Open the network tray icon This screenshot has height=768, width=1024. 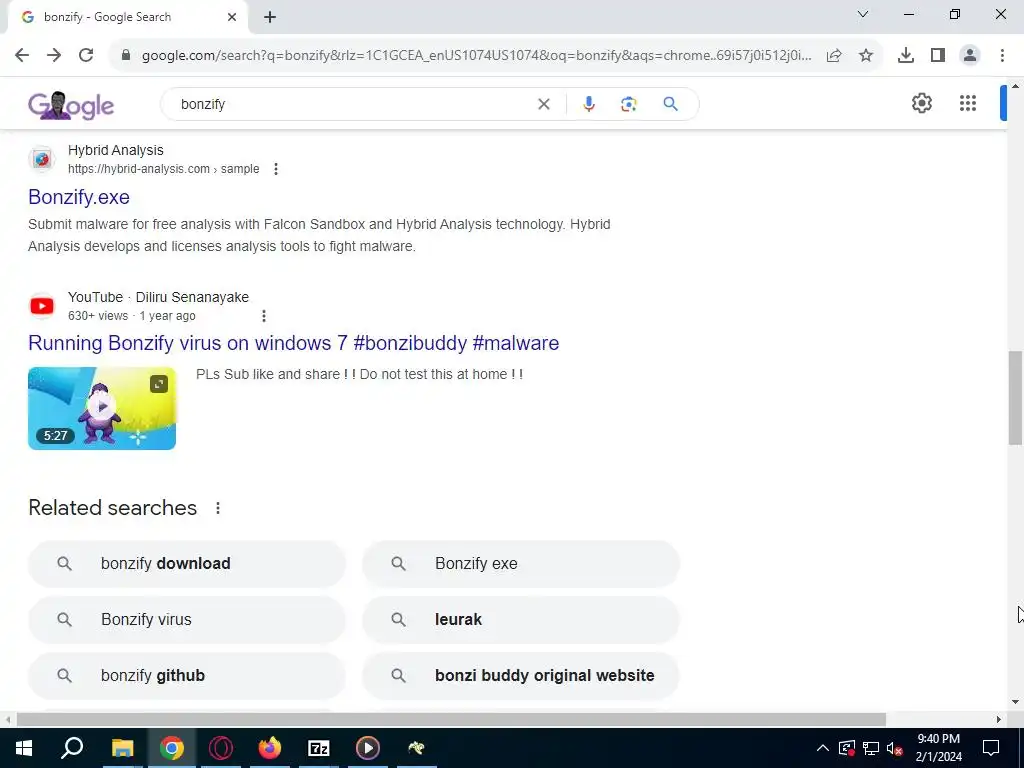pos(871,748)
